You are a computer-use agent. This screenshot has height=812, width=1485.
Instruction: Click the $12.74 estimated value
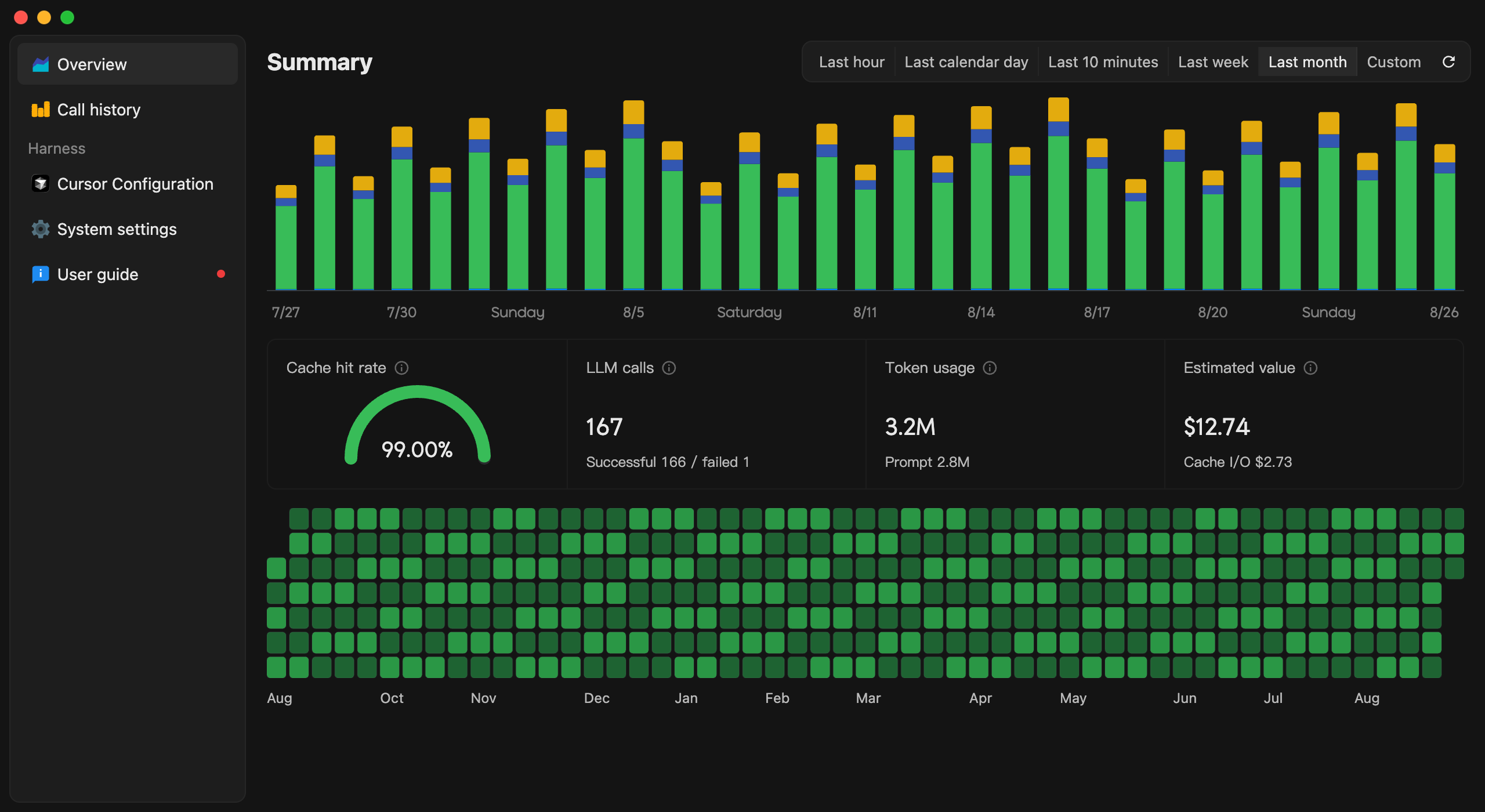[x=1216, y=427]
